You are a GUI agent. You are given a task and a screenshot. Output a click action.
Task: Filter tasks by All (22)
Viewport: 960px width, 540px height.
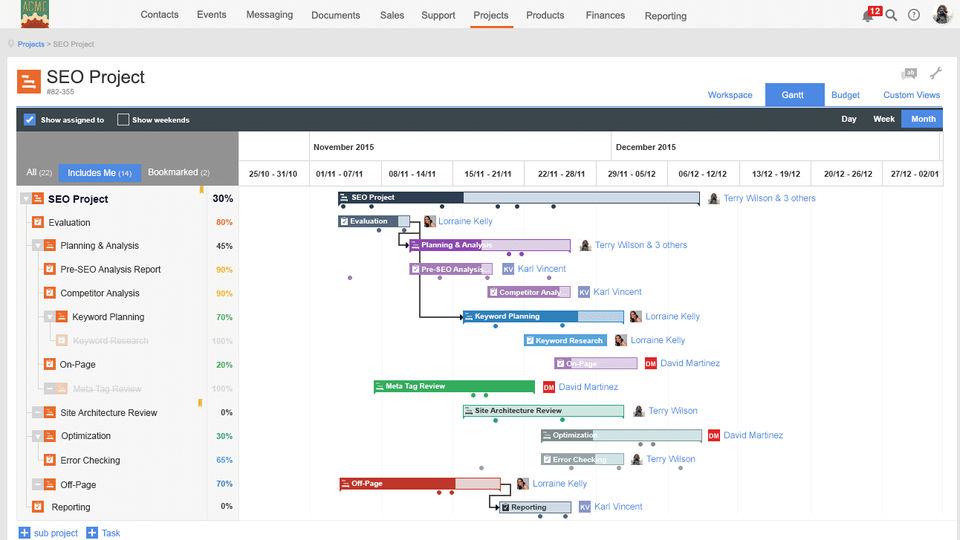click(x=39, y=173)
